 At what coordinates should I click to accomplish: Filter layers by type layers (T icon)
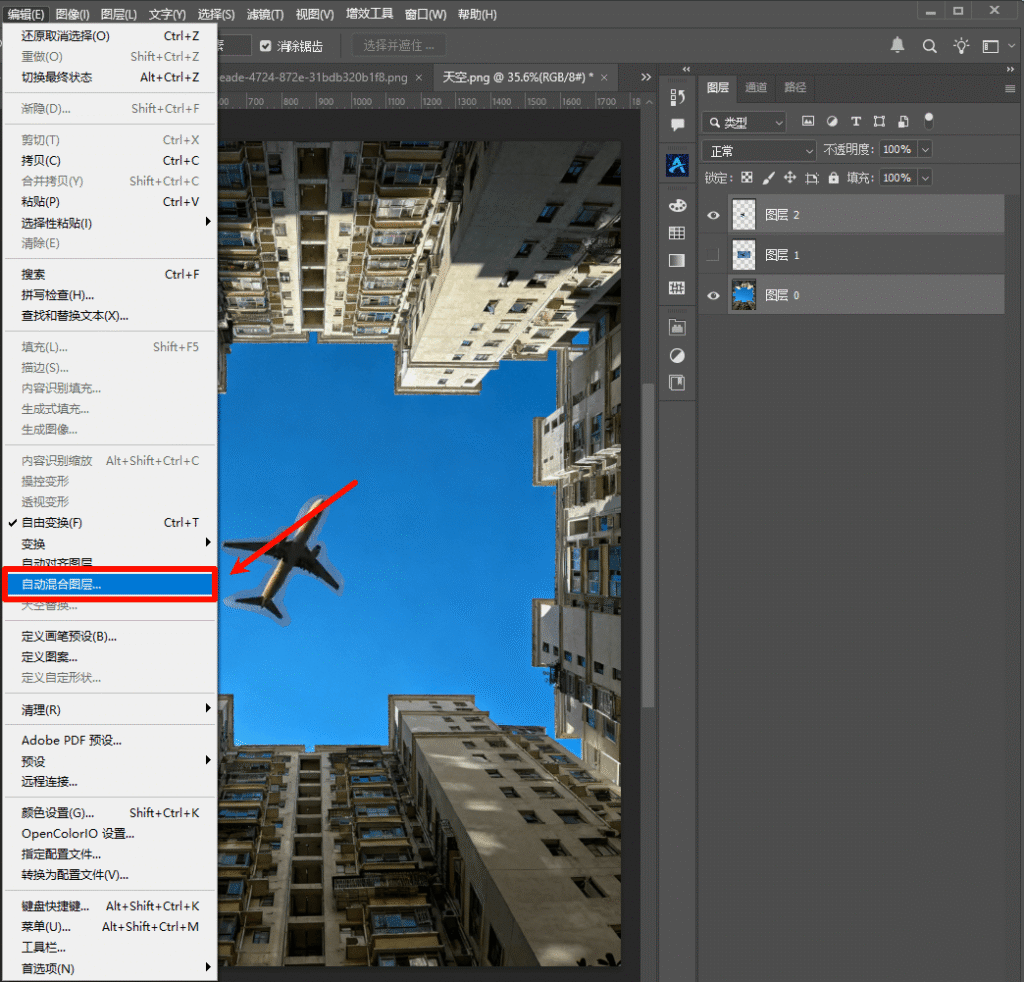click(855, 122)
